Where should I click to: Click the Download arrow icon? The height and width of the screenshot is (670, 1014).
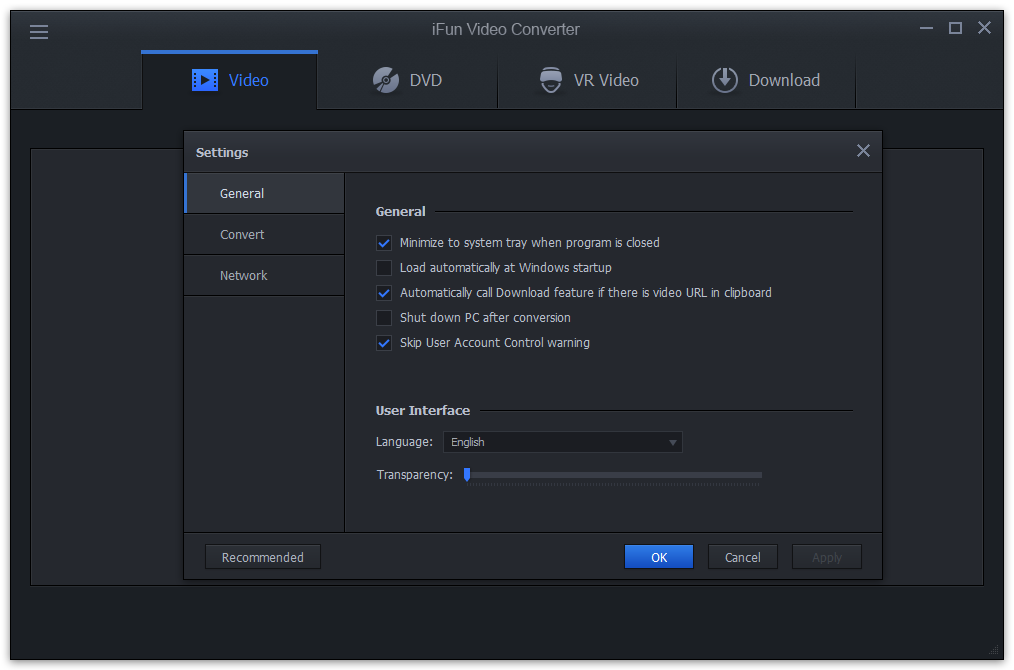(725, 80)
